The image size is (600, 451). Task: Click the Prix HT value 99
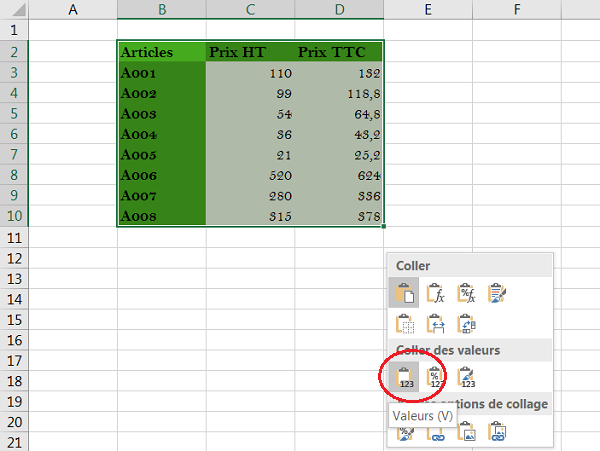[x=250, y=93]
